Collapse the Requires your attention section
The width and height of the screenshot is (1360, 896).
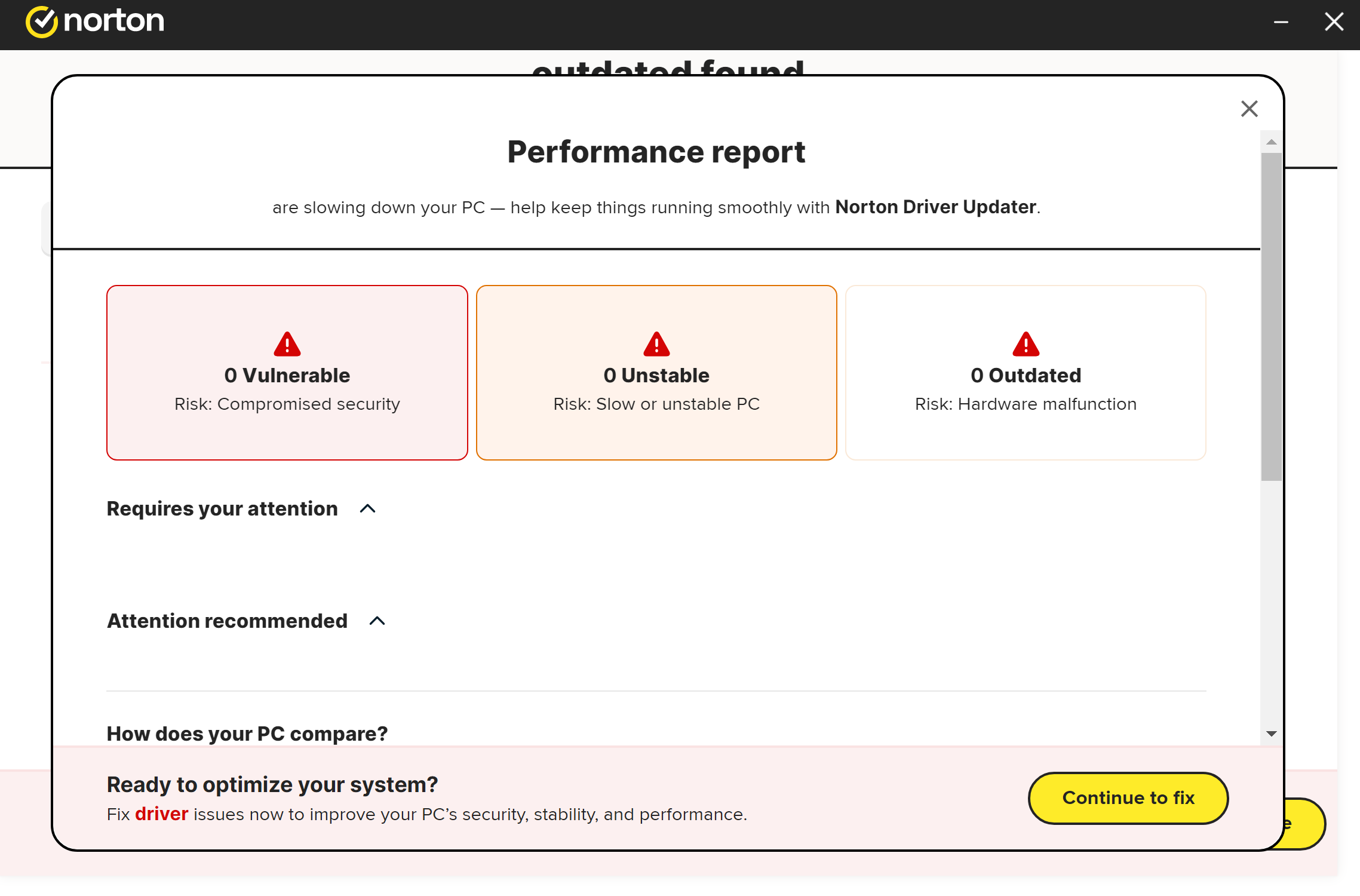(x=368, y=509)
